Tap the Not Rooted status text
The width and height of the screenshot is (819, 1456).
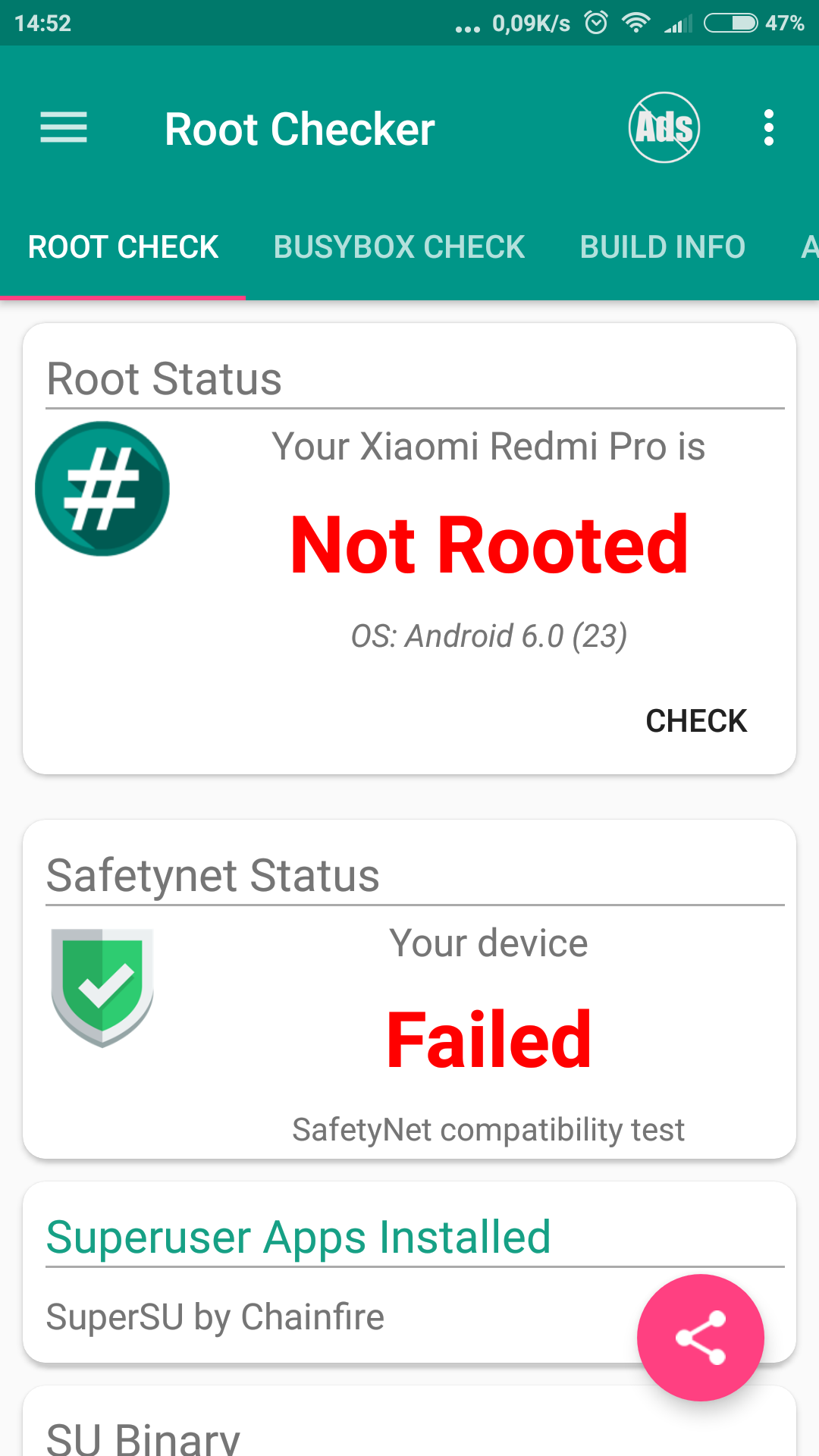point(489,544)
